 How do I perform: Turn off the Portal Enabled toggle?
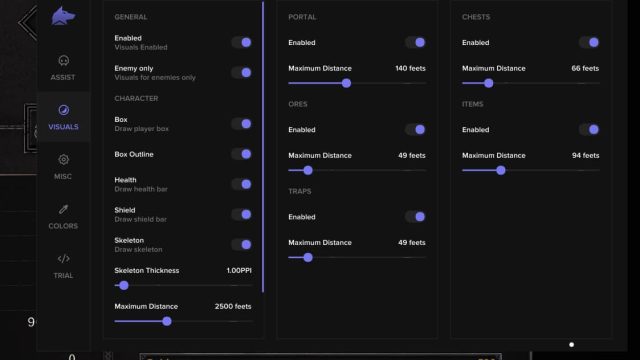pos(415,42)
